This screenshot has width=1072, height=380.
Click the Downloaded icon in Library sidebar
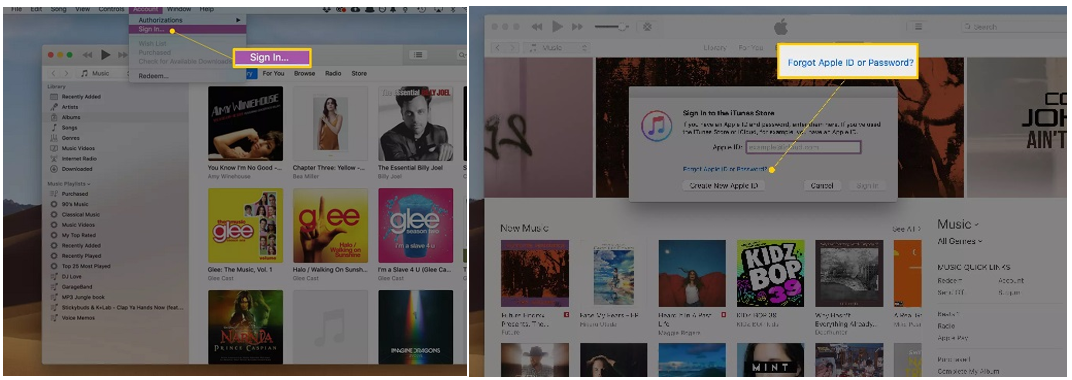coord(54,168)
